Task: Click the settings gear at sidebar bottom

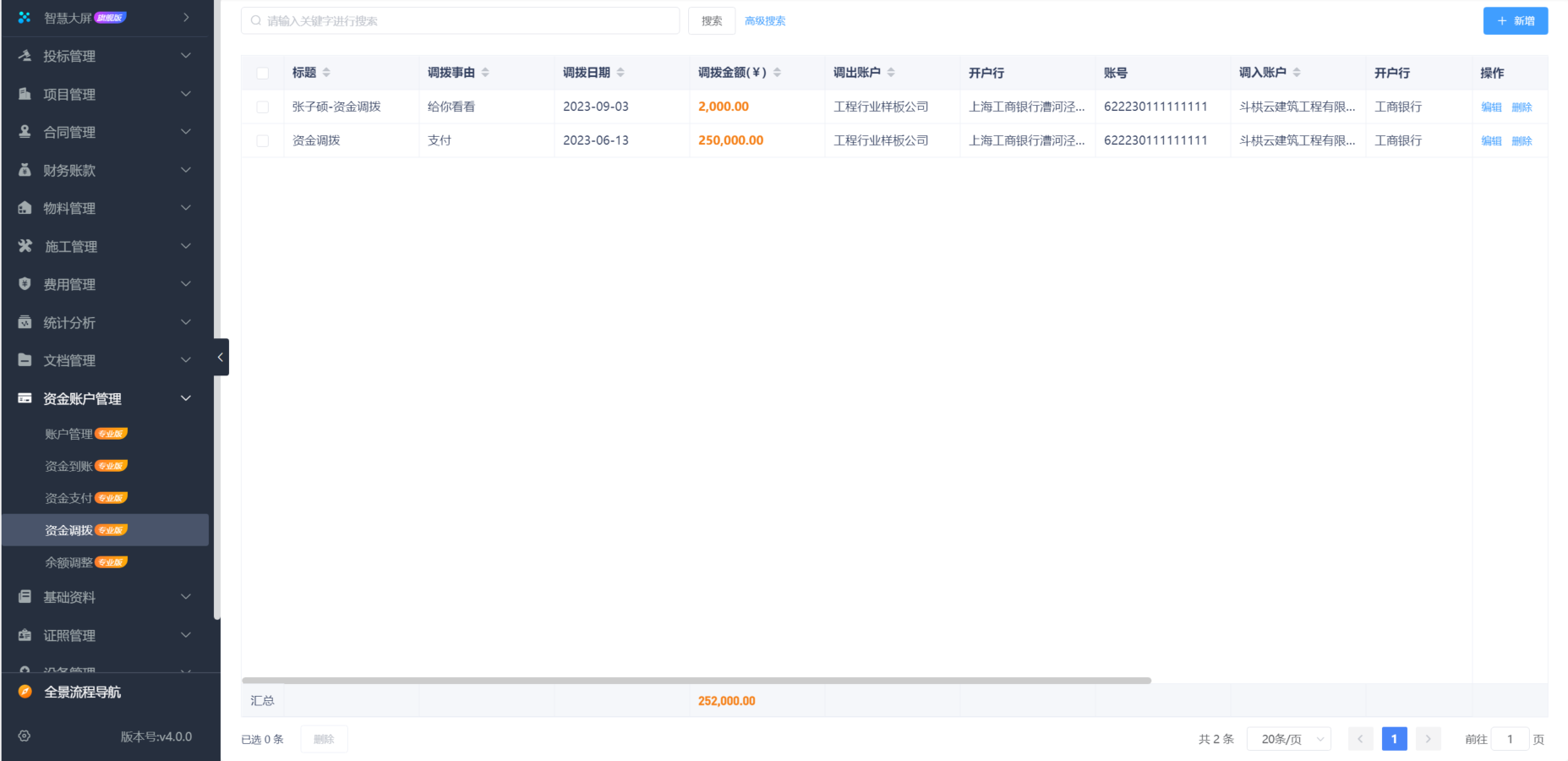Action: tap(23, 736)
